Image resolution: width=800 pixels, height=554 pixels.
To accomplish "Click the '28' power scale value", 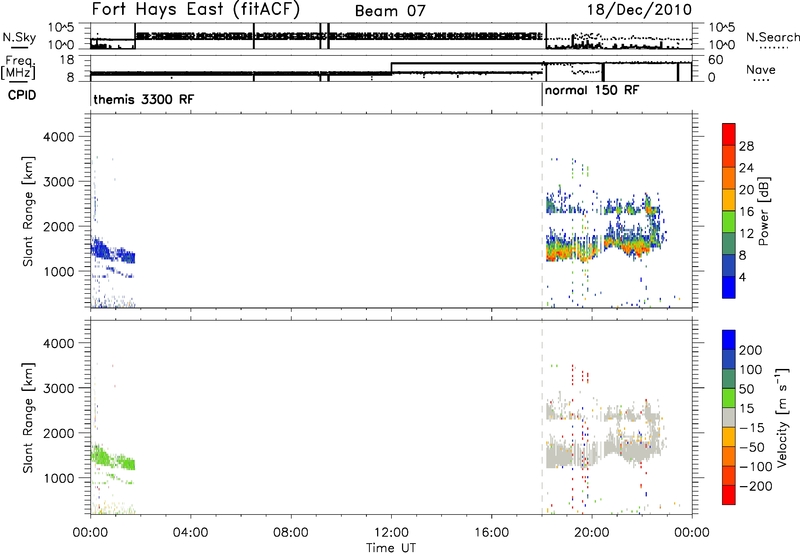I will pos(746,146).
